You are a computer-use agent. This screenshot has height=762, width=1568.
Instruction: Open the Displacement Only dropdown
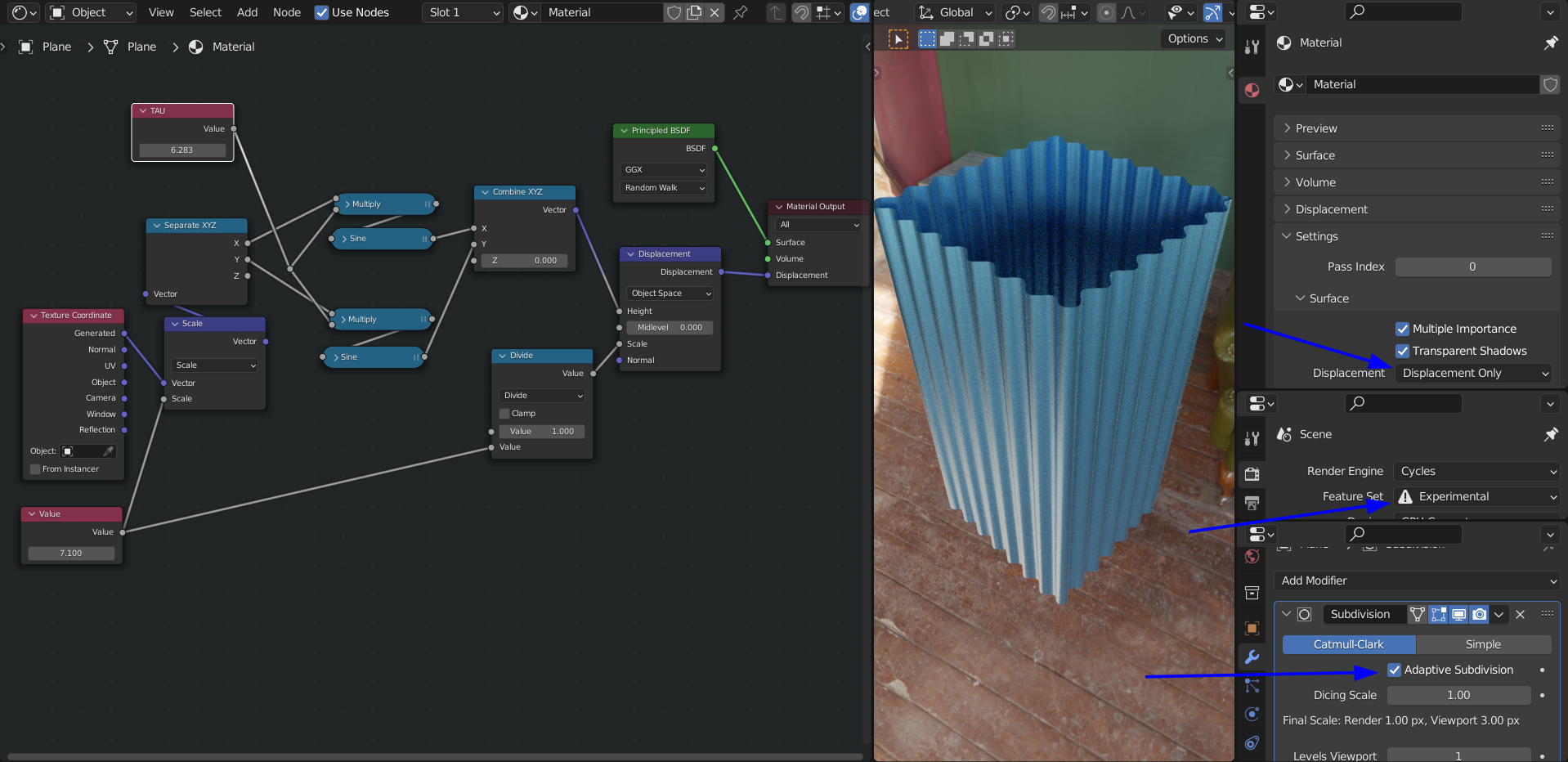[x=1473, y=373]
